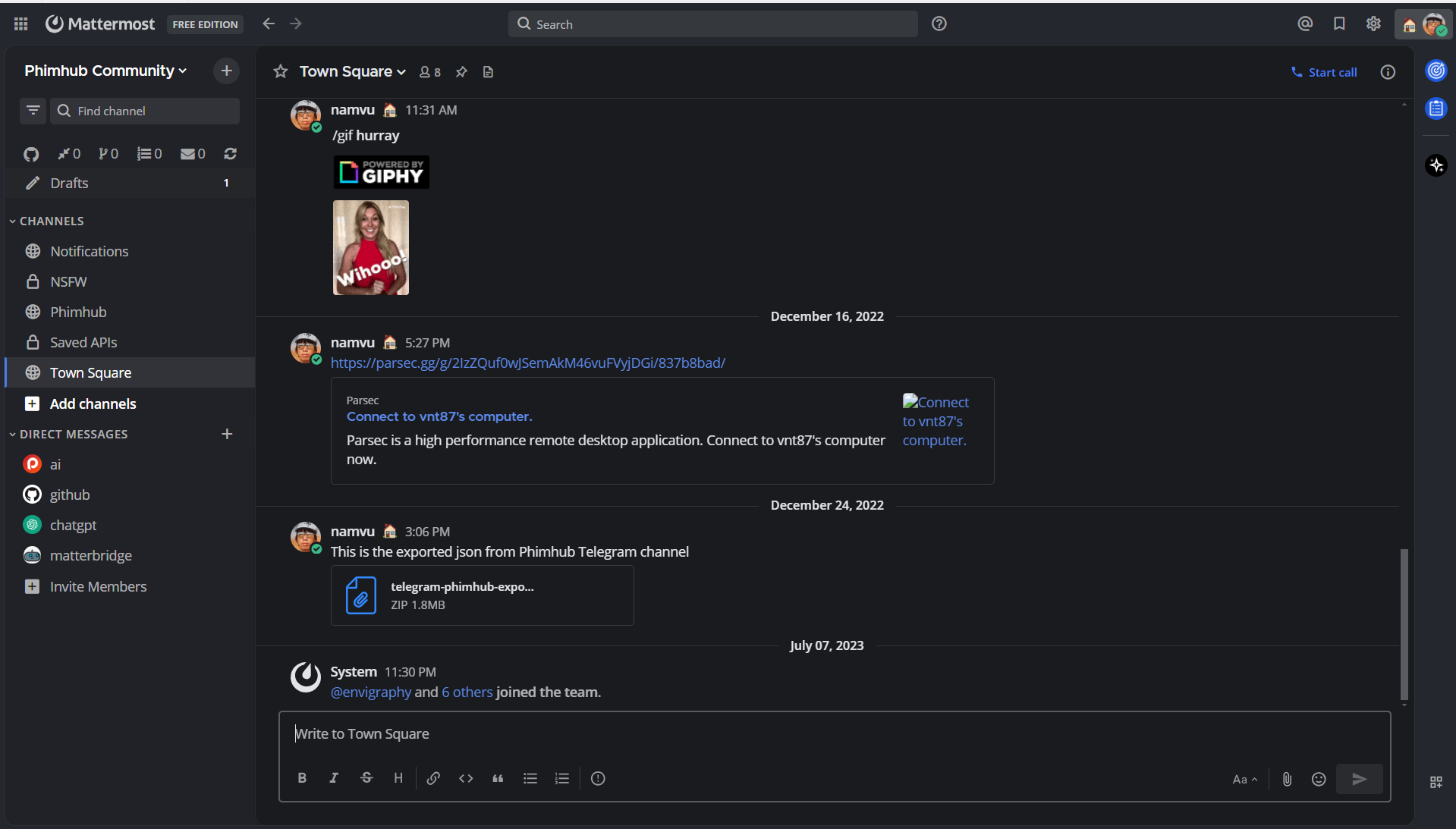The width and height of the screenshot is (1456, 829).
Task: Open settings gear icon
Action: pos(1373,24)
